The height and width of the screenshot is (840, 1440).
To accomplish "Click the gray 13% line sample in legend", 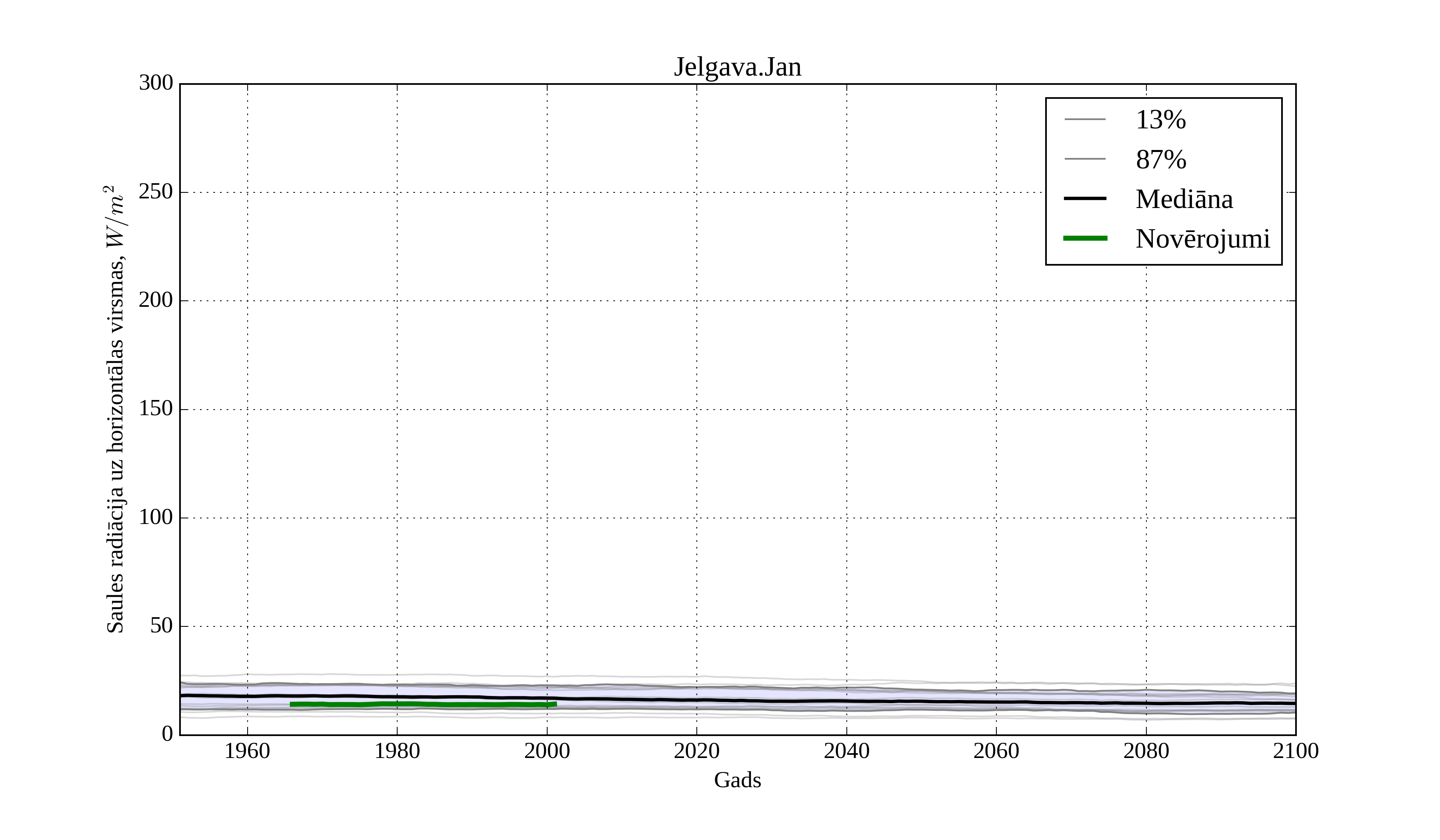I will 1084,120.
